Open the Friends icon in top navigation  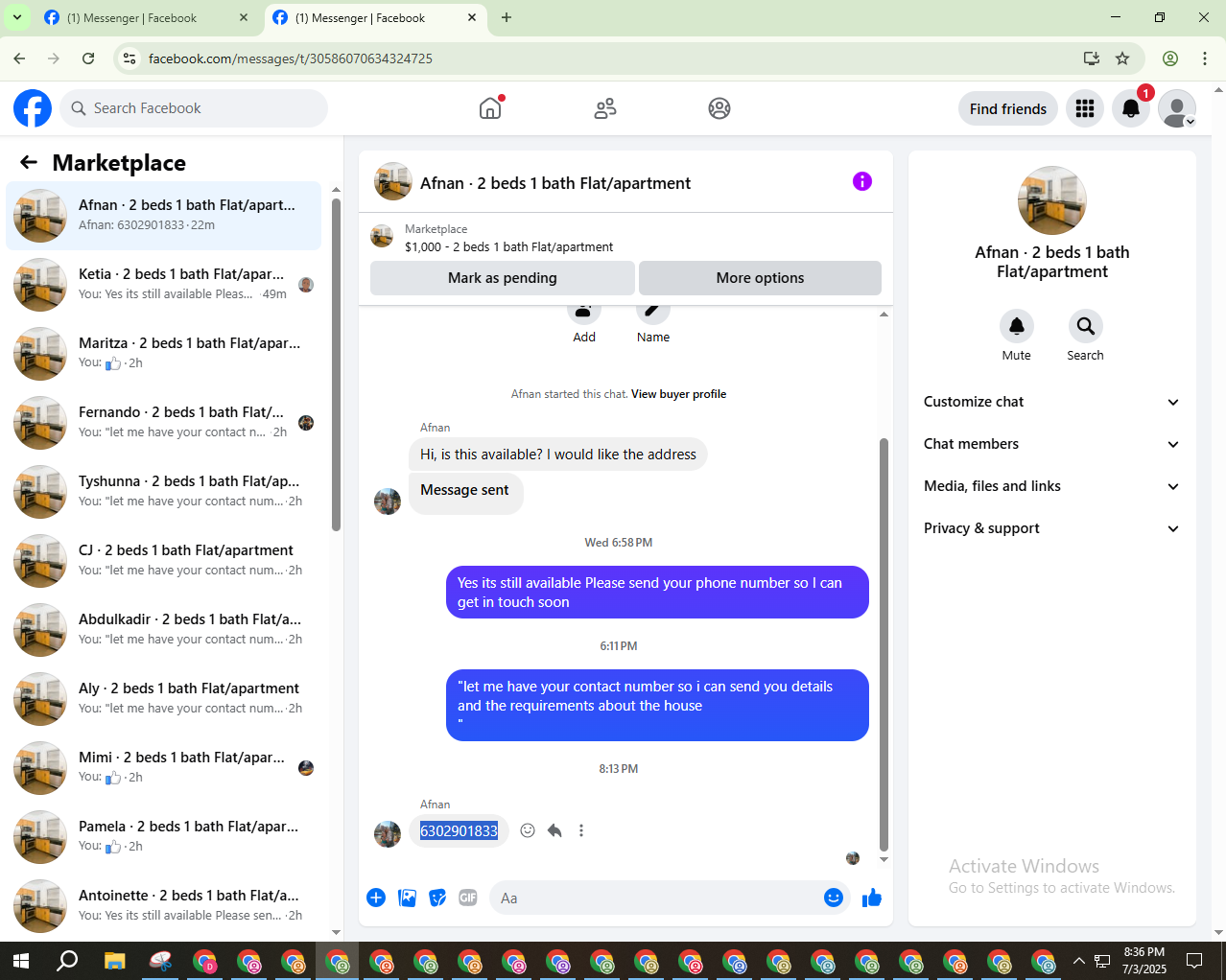pyautogui.click(x=605, y=108)
